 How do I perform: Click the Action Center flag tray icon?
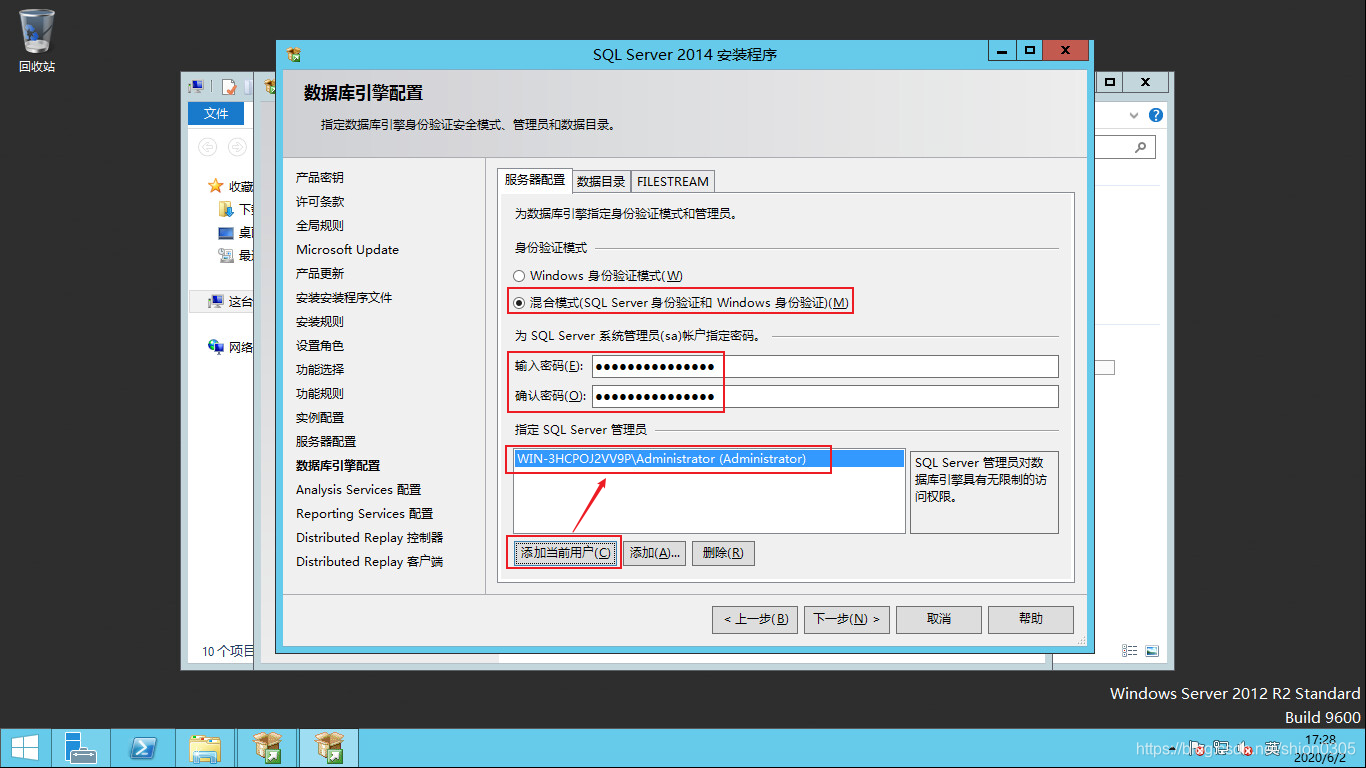(1198, 747)
